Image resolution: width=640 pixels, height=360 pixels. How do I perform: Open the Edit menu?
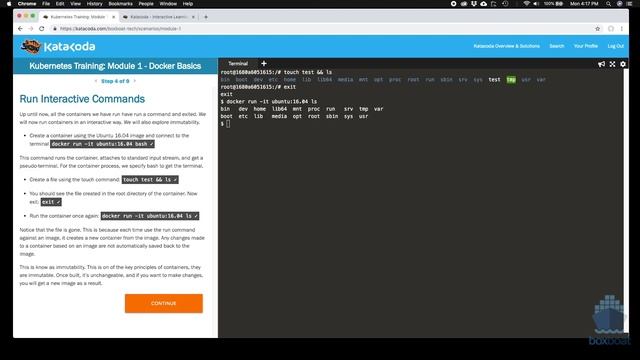[60, 4]
